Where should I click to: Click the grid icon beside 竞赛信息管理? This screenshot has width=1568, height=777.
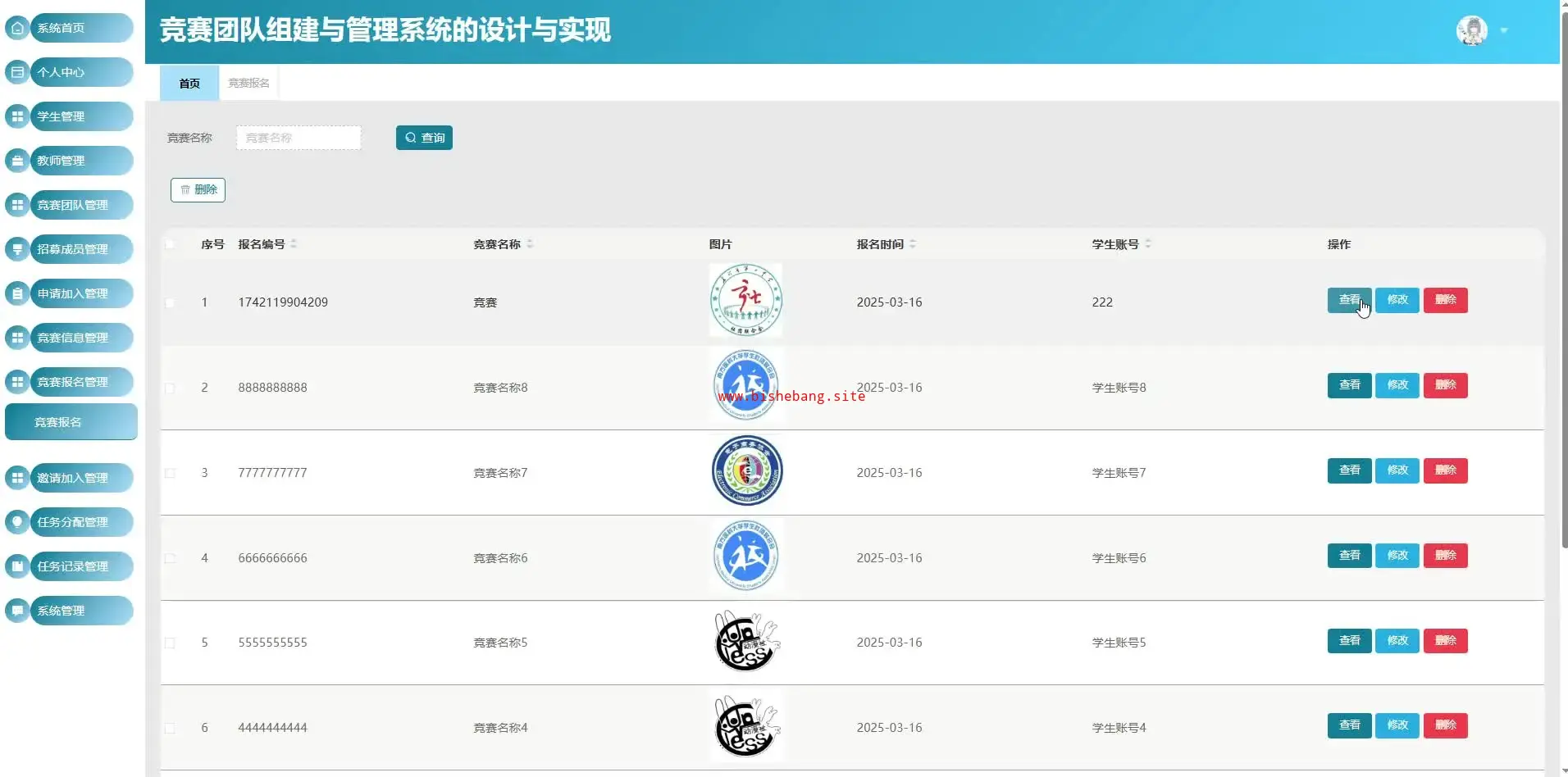click(x=17, y=338)
